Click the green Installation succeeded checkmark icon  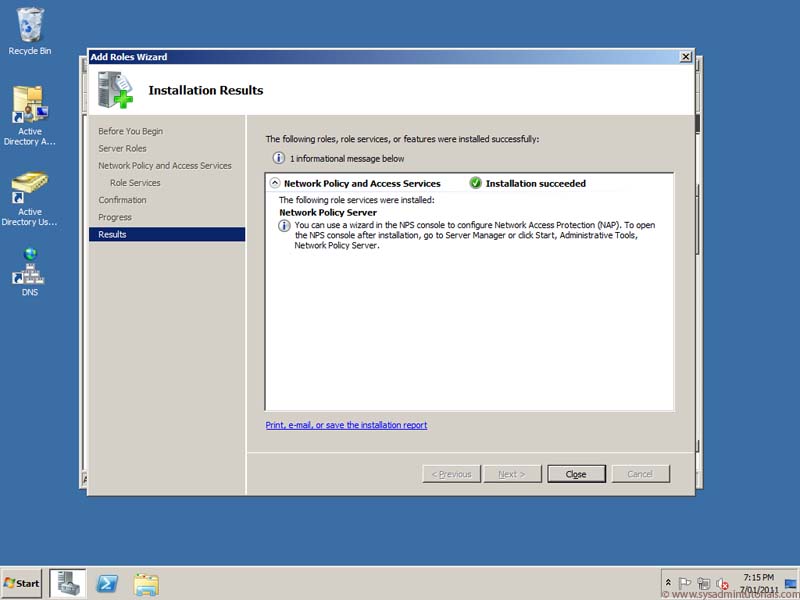click(476, 183)
